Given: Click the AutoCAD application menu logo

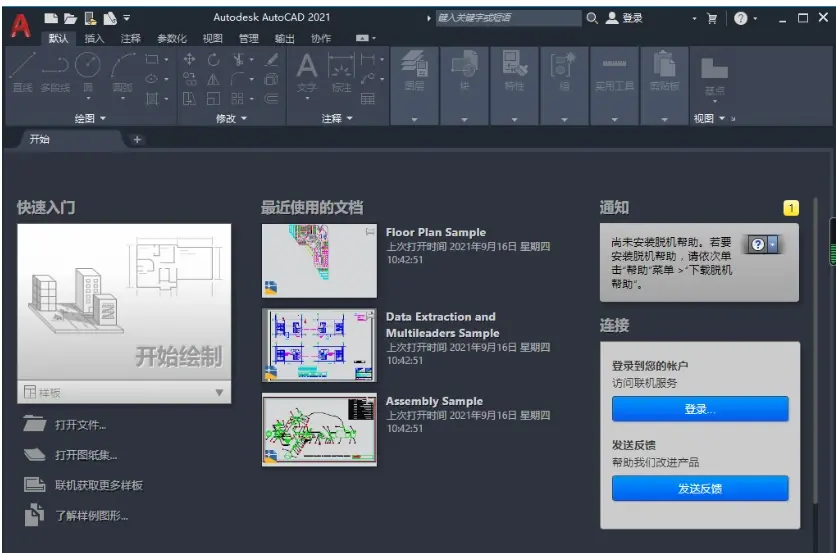Looking at the screenshot, I should point(20,26).
